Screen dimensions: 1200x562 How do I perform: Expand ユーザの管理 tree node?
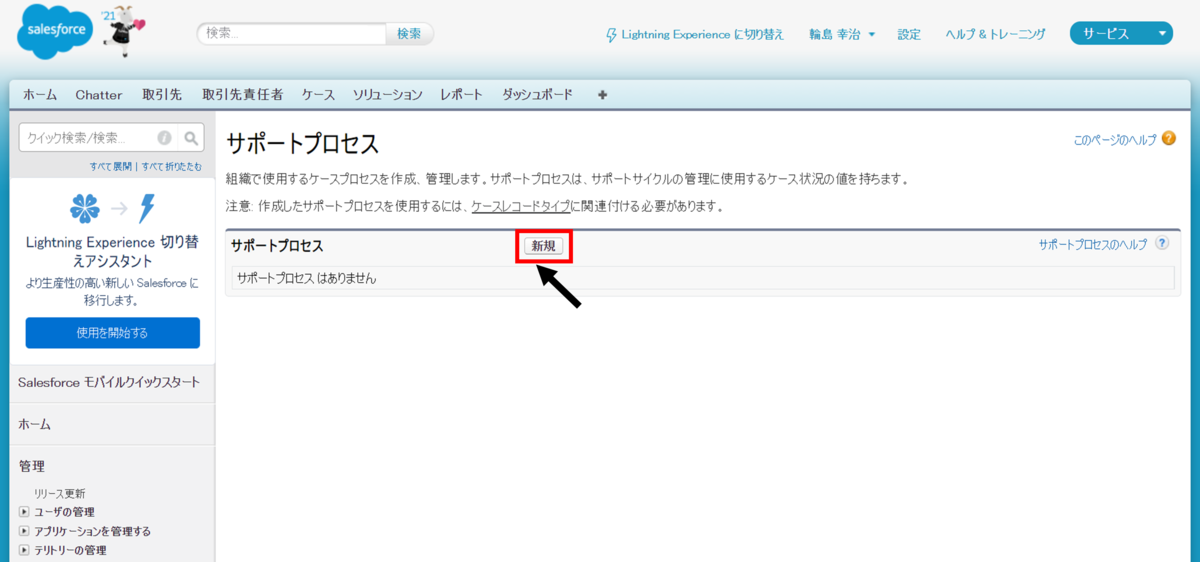[24, 512]
